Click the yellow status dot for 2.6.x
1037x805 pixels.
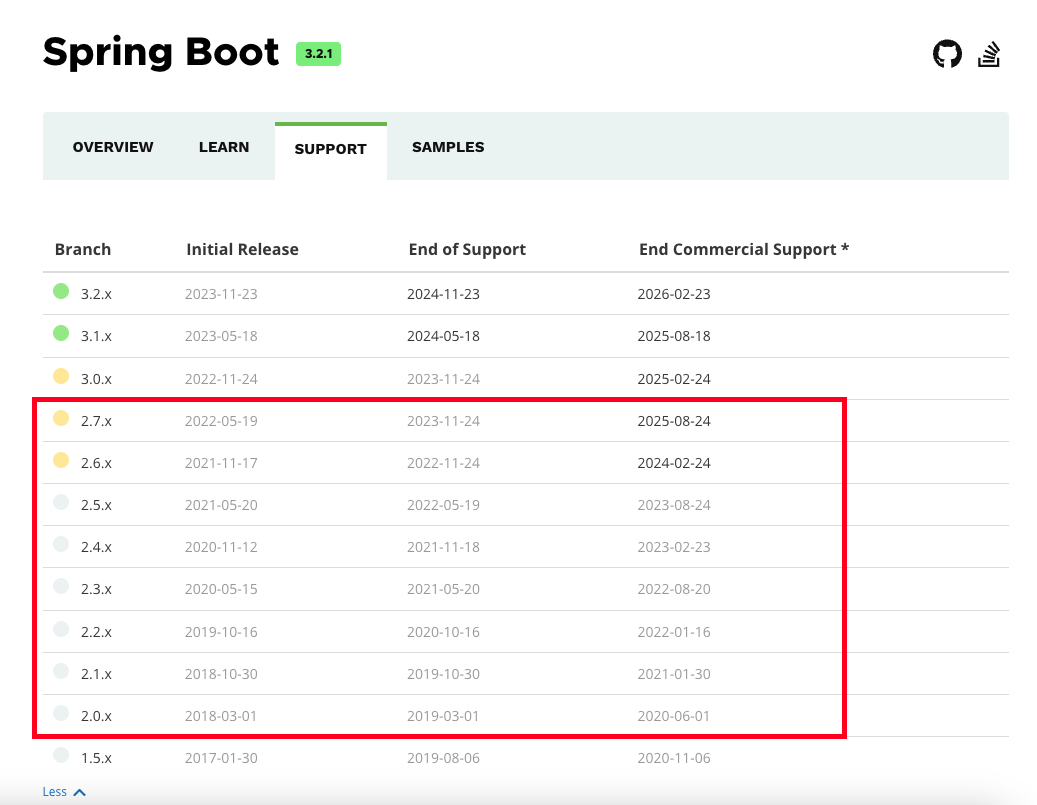61,460
